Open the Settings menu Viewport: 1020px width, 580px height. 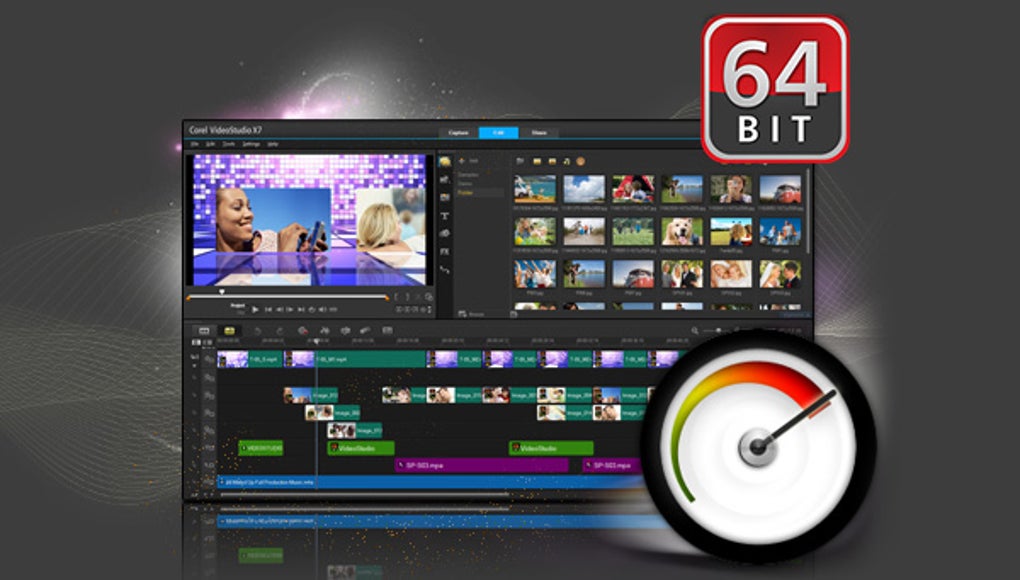pos(251,144)
